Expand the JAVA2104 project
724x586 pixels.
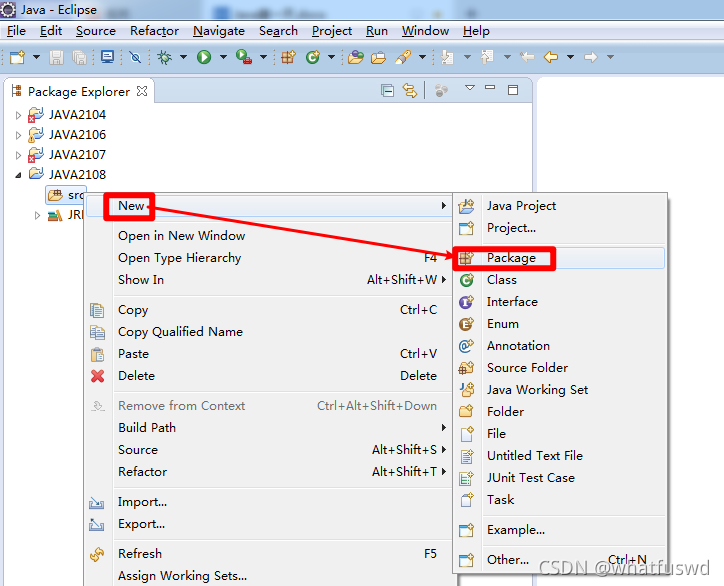point(18,115)
